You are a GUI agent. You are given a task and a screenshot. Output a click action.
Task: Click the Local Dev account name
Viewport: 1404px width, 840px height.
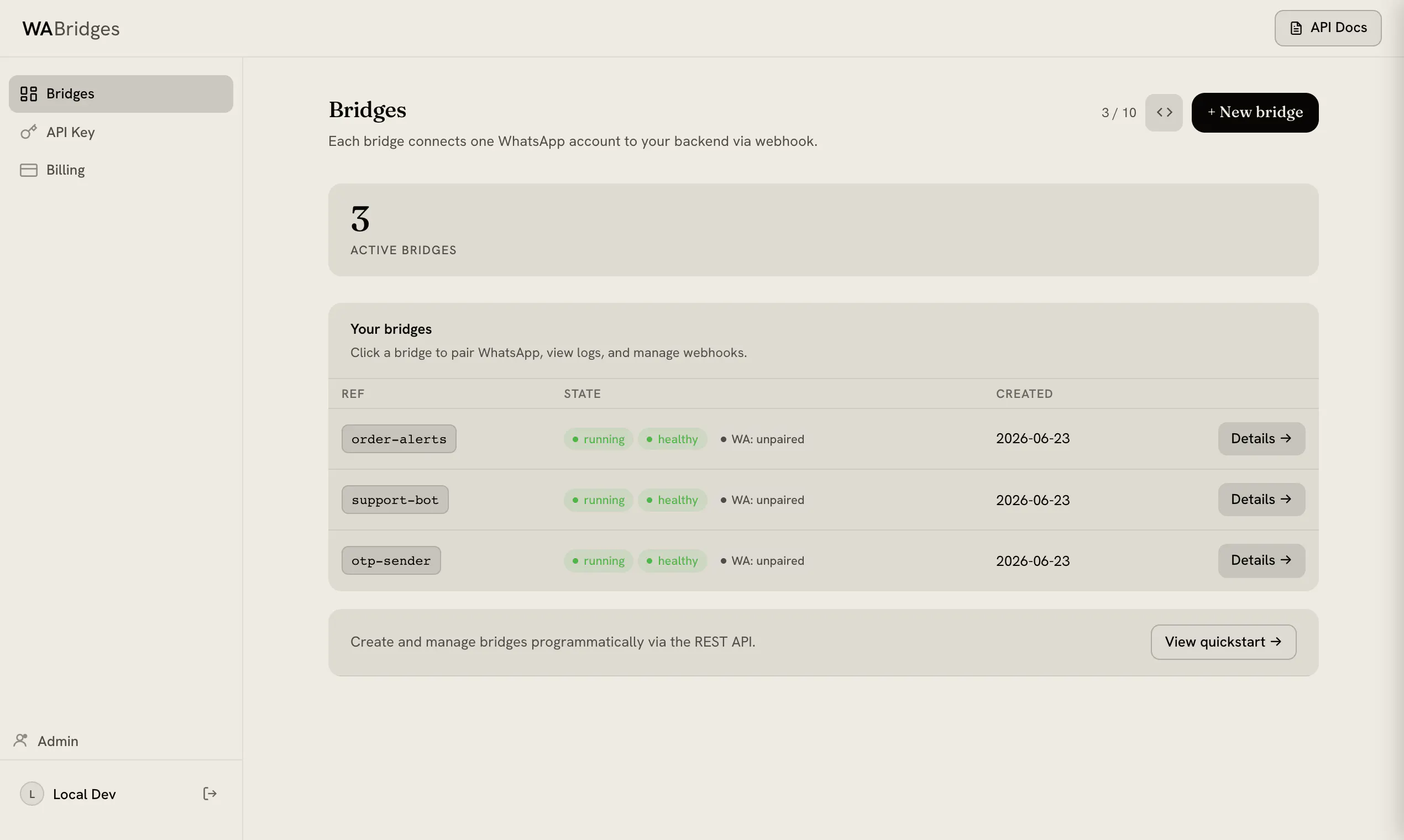85,794
